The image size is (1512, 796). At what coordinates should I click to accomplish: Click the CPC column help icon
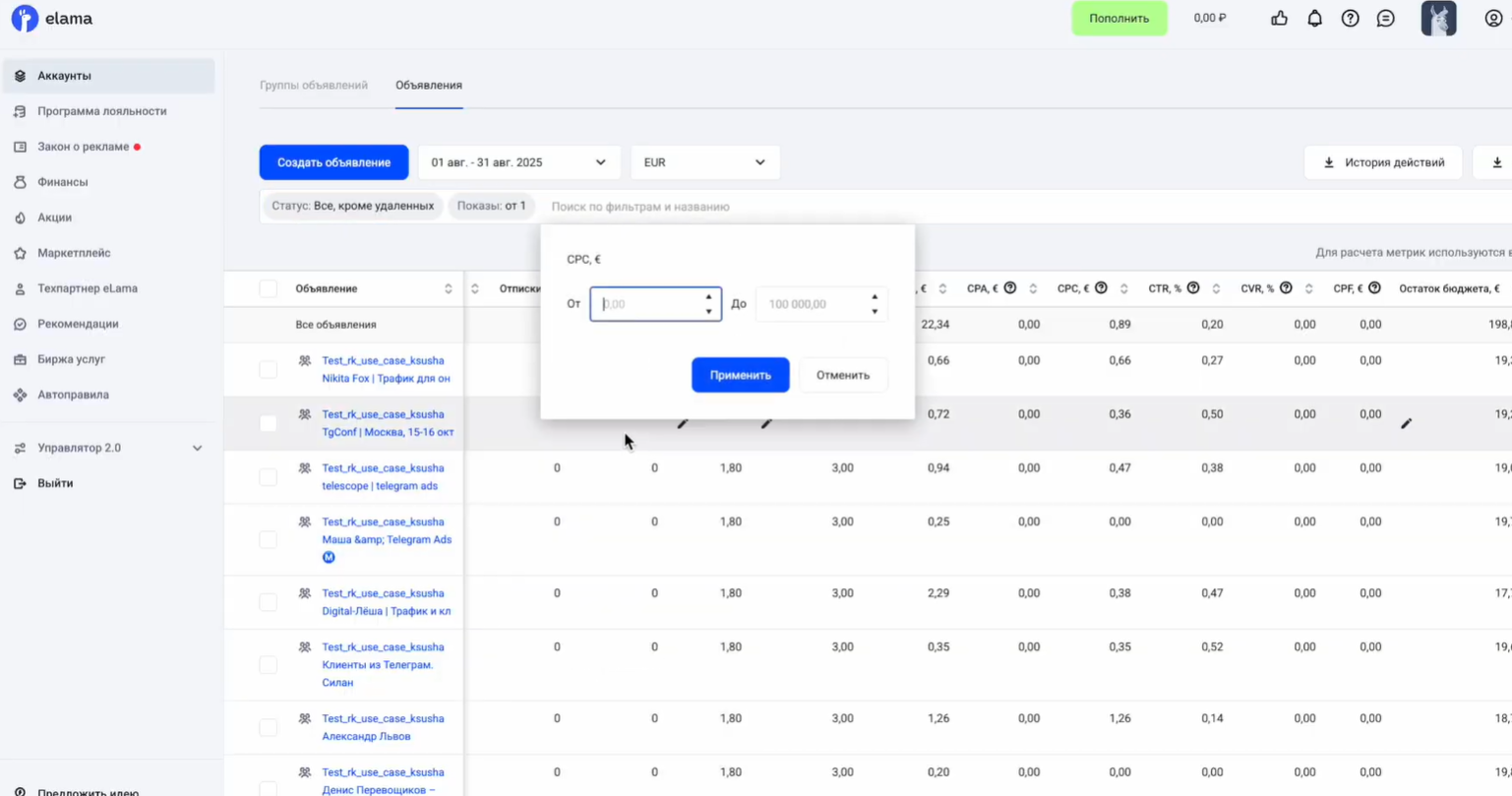tap(1101, 288)
